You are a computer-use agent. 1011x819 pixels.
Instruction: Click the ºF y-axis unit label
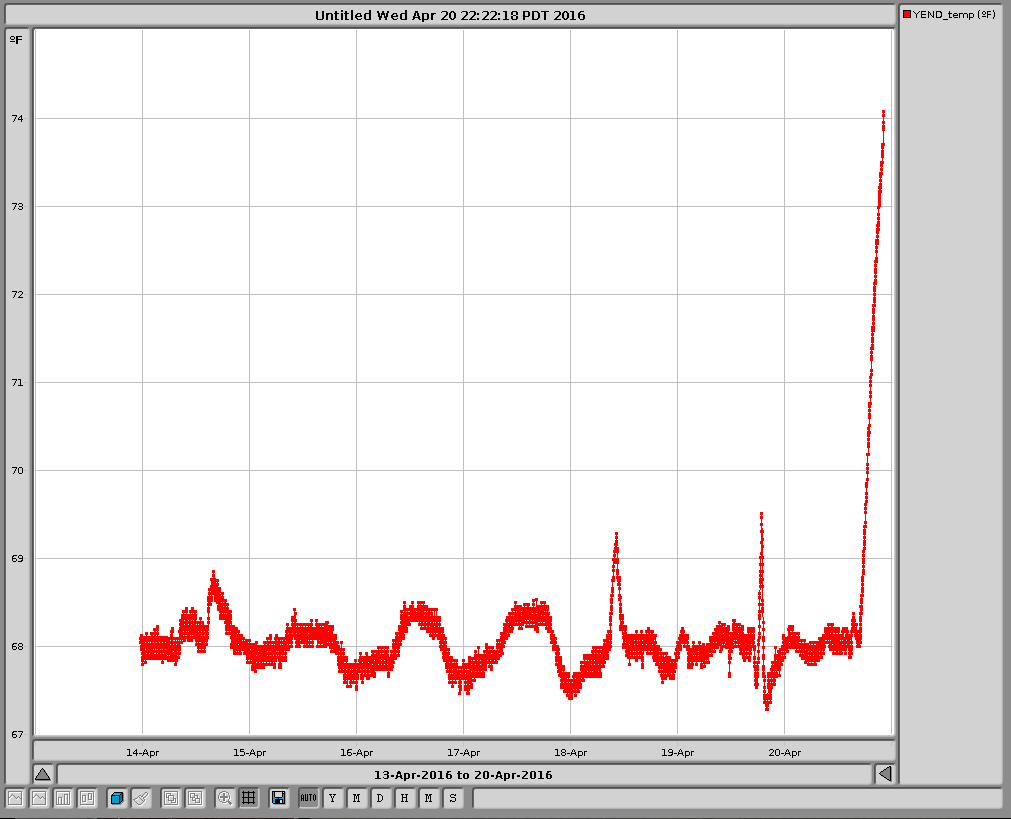(x=16, y=40)
